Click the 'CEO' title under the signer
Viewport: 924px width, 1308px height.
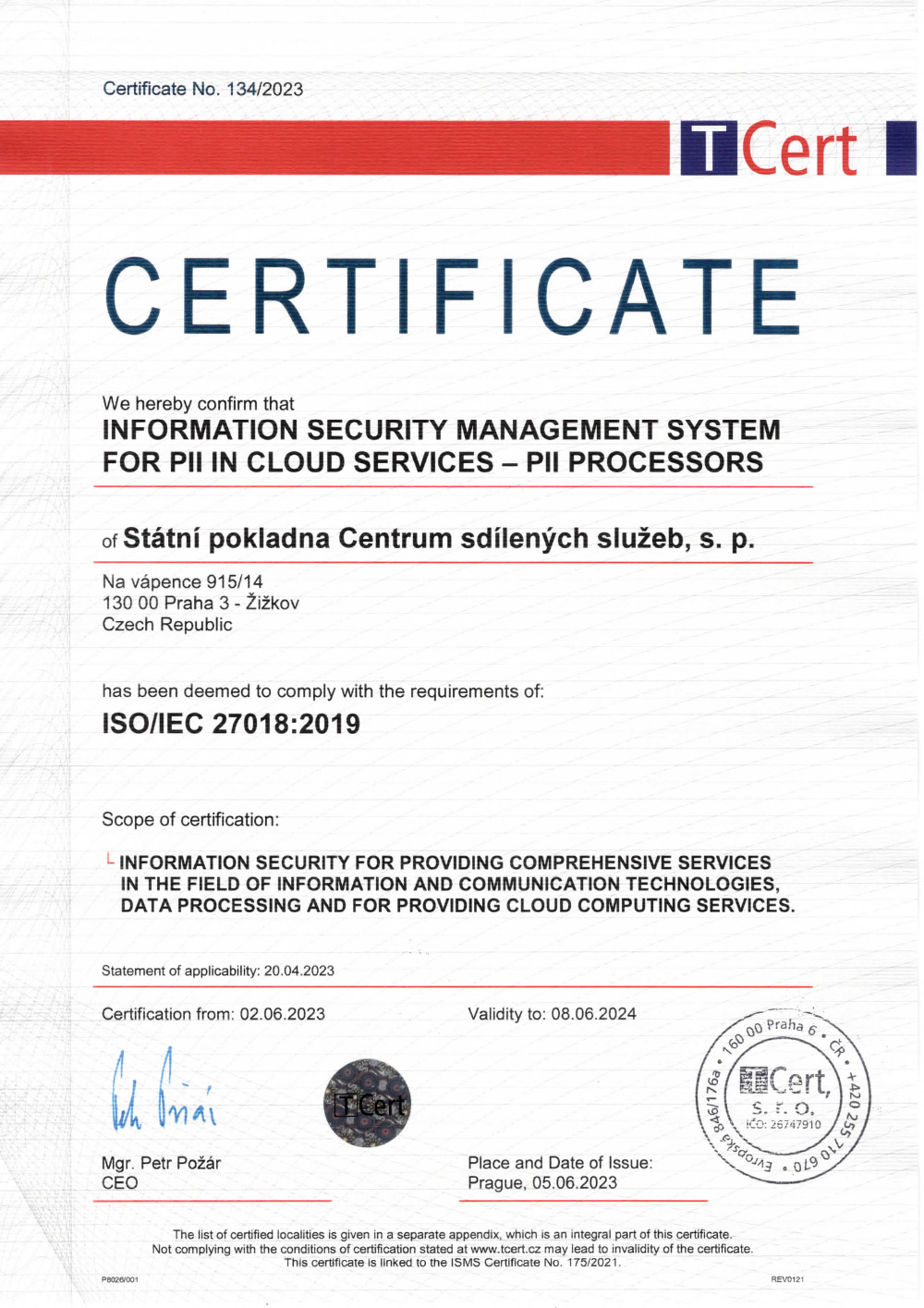coord(120,1183)
